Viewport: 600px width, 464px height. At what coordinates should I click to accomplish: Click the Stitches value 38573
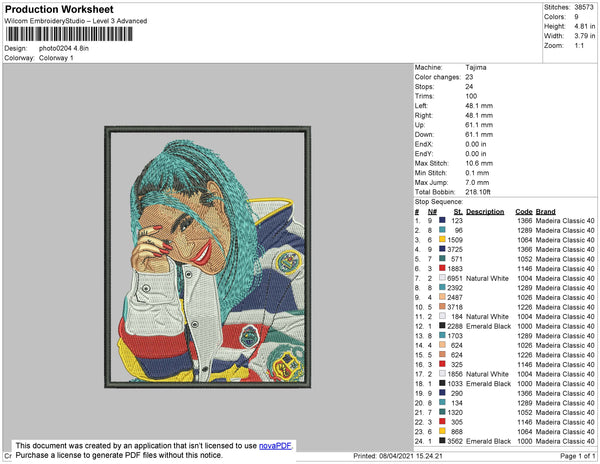point(584,7)
